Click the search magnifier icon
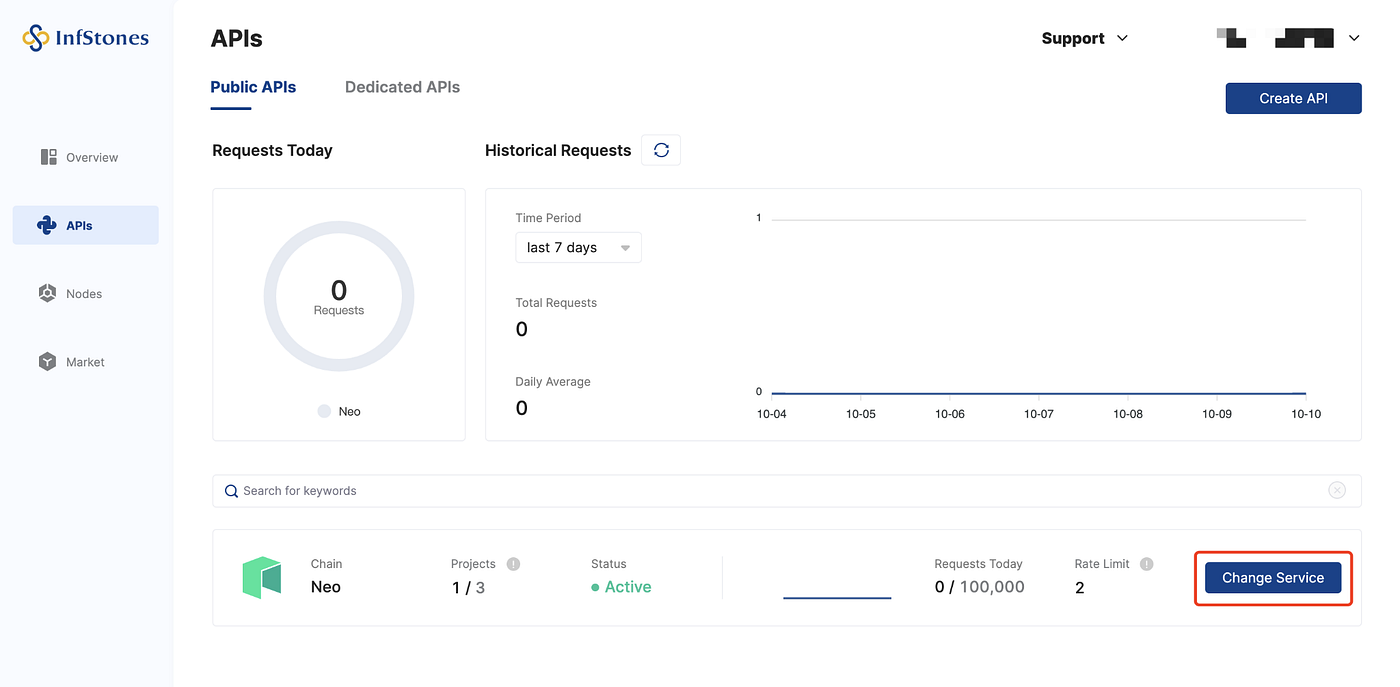Viewport: 1400px width, 687px height. [x=232, y=491]
